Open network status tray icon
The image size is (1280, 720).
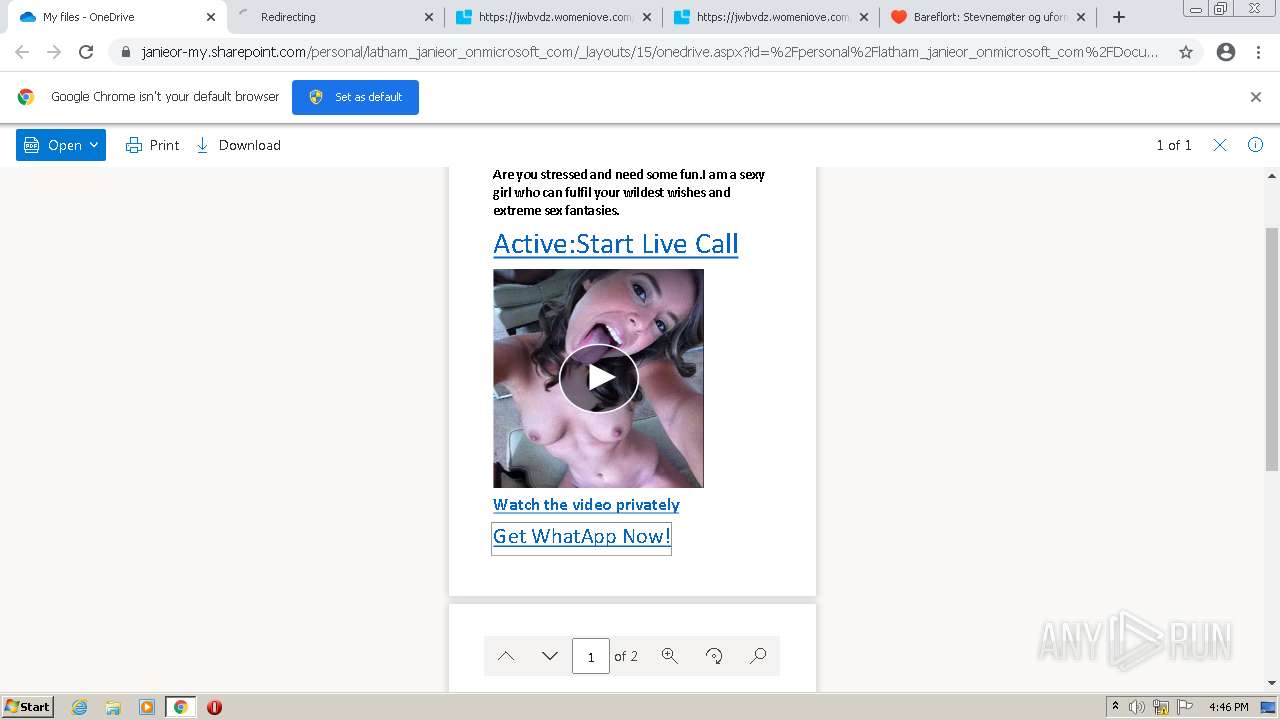click(x=1161, y=707)
